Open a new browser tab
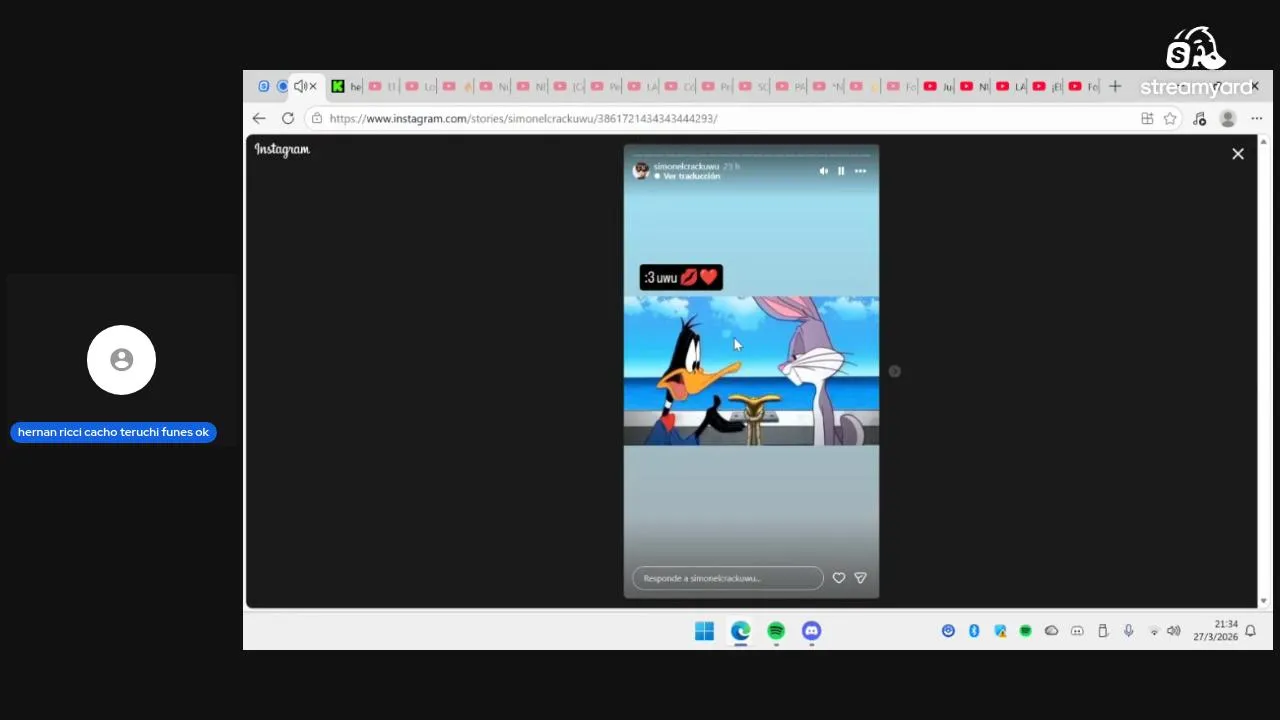Image resolution: width=1280 pixels, height=720 pixels. point(1115,87)
